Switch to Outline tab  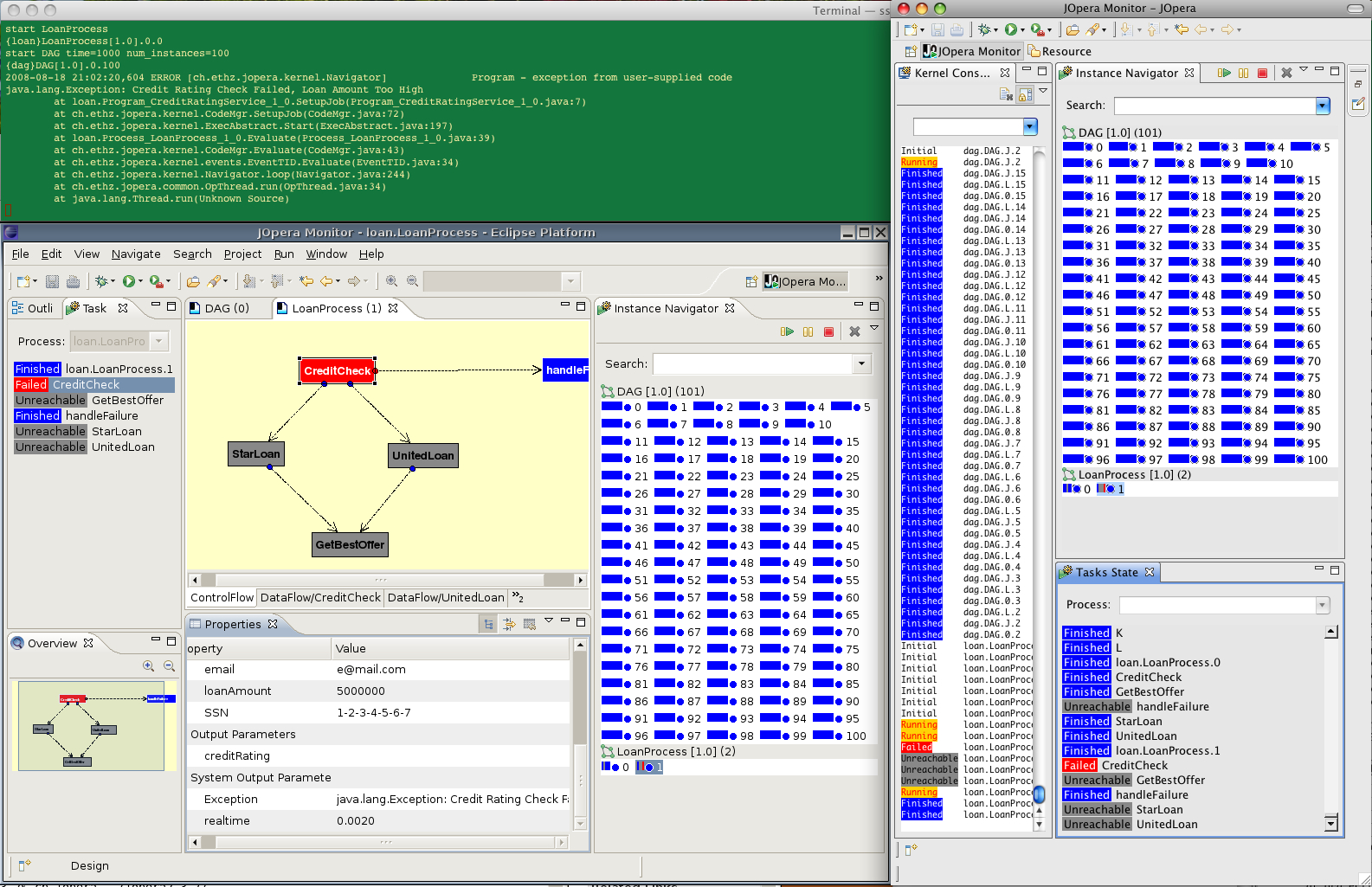[x=33, y=308]
